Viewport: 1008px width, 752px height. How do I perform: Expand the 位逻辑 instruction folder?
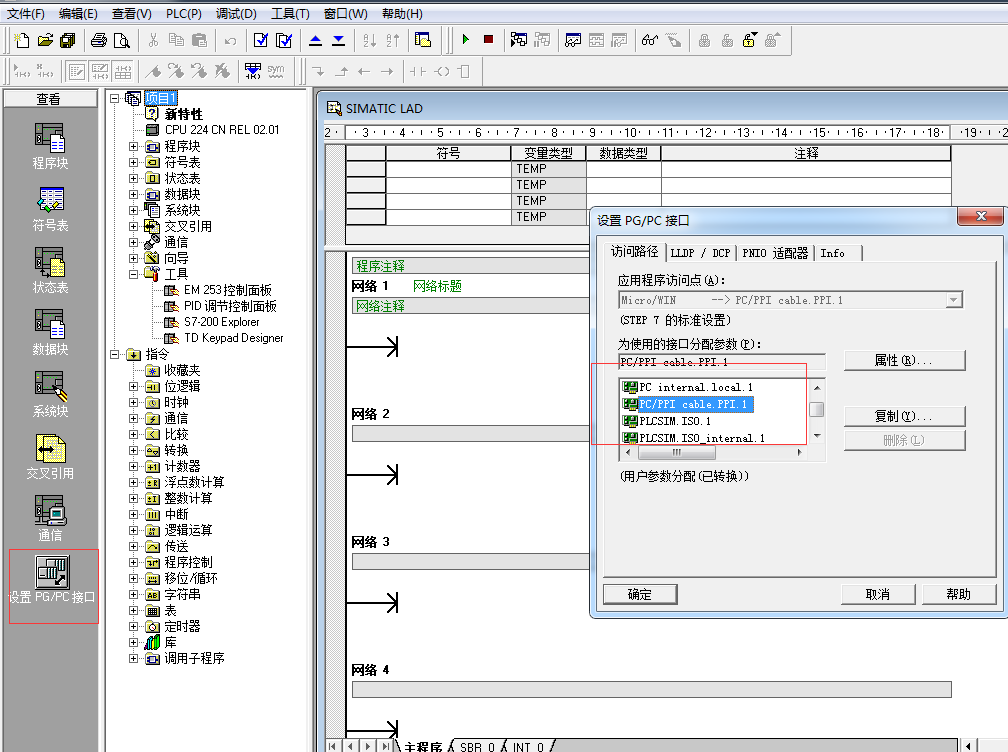click(x=133, y=386)
